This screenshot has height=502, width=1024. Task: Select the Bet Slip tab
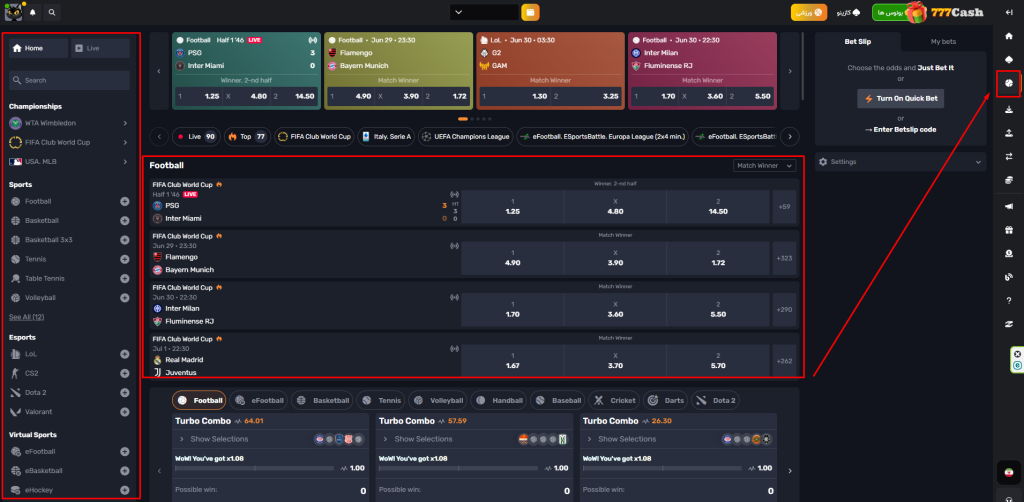tap(857, 41)
